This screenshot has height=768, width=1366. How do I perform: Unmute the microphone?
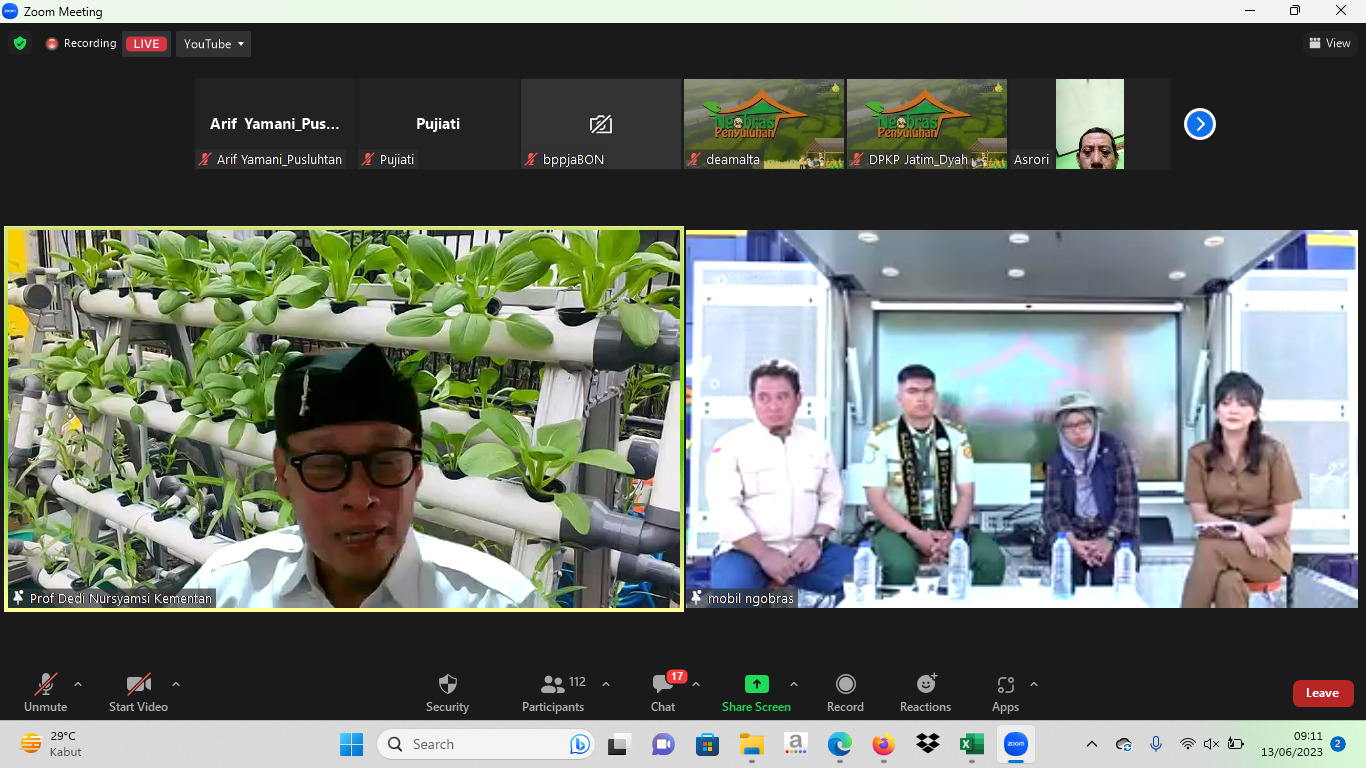pyautogui.click(x=46, y=685)
